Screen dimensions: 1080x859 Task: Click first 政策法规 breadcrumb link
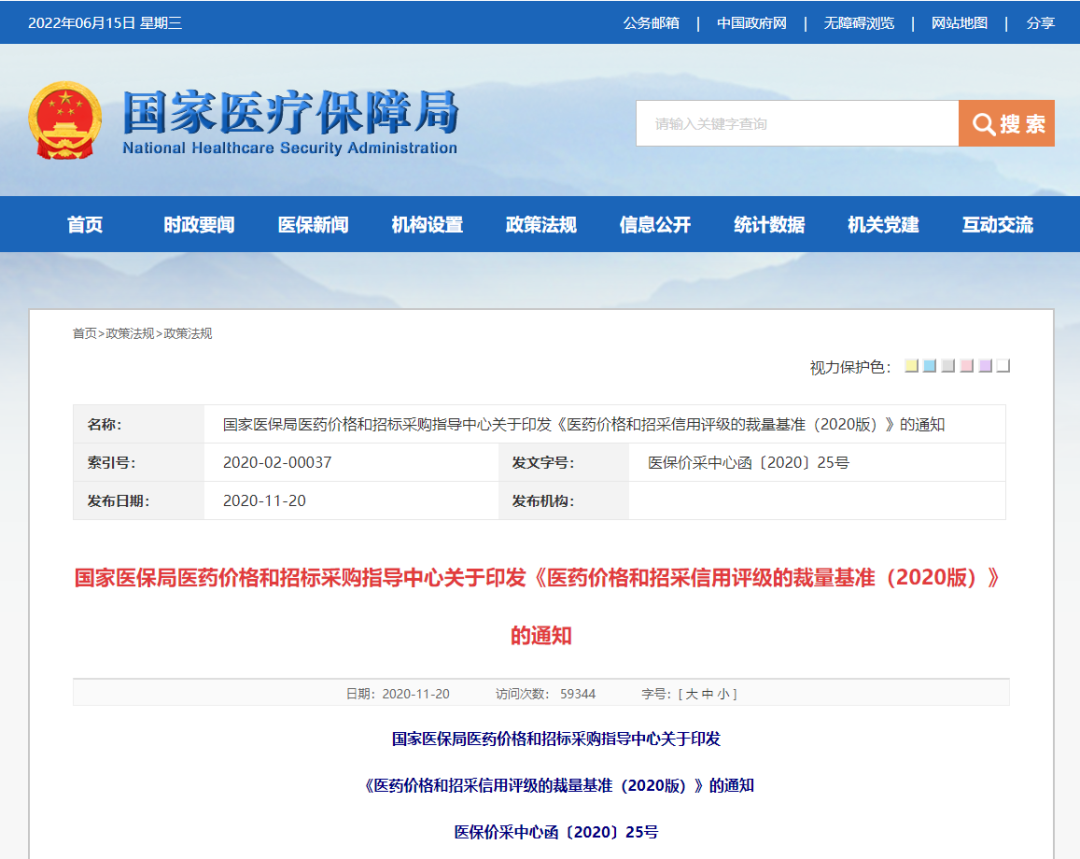(129, 333)
